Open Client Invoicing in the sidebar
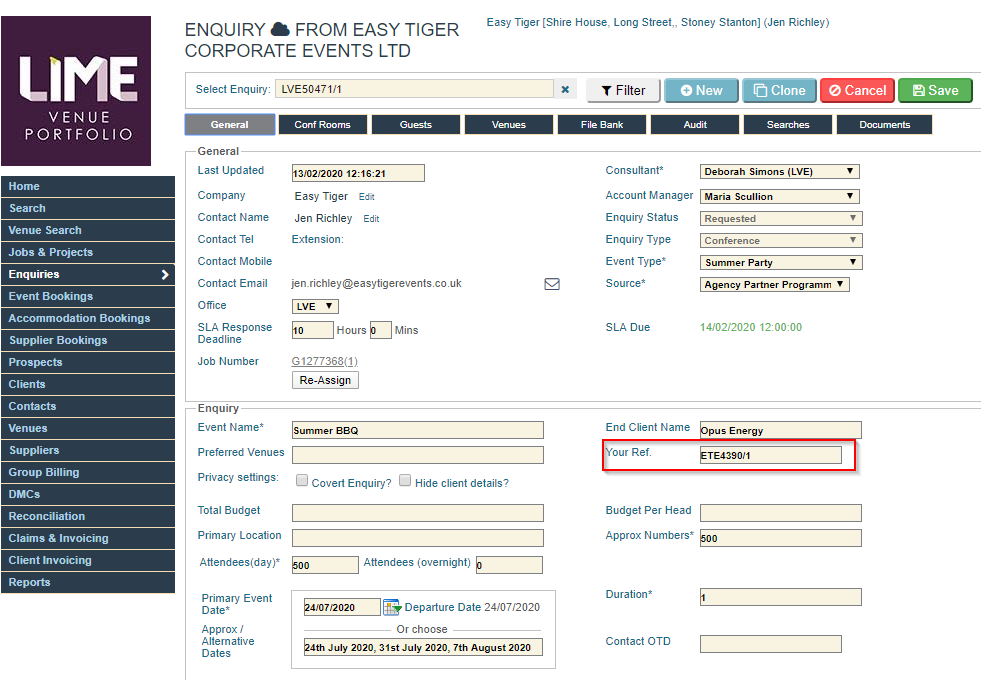 click(88, 561)
